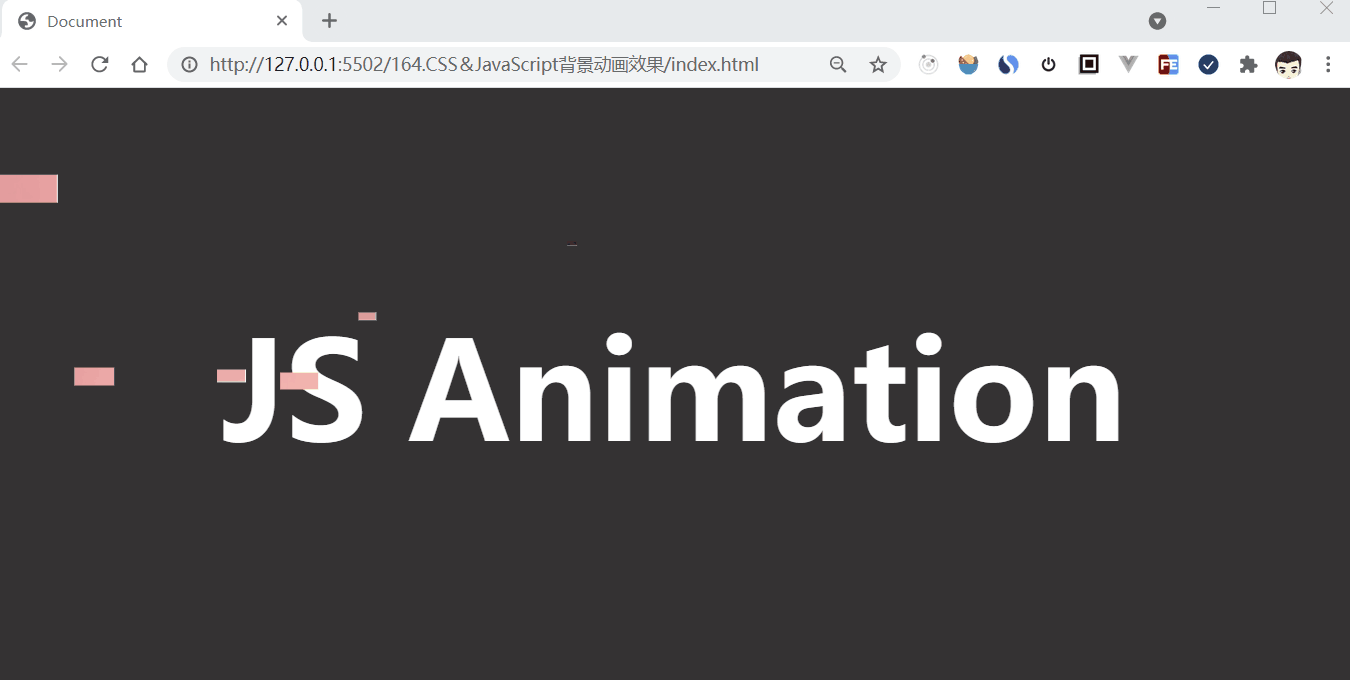This screenshot has height=680, width=1350.
Task: Click the JS Animation heading text
Action: click(x=672, y=388)
